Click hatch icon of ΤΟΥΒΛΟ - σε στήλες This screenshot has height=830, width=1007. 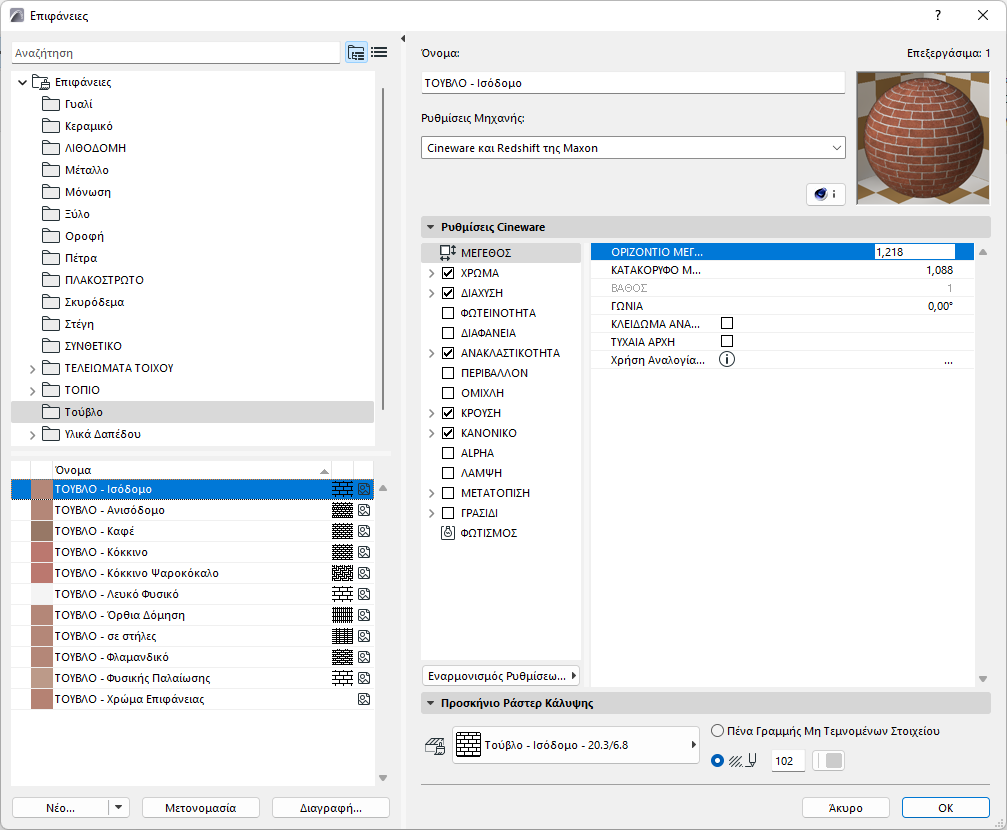point(342,636)
